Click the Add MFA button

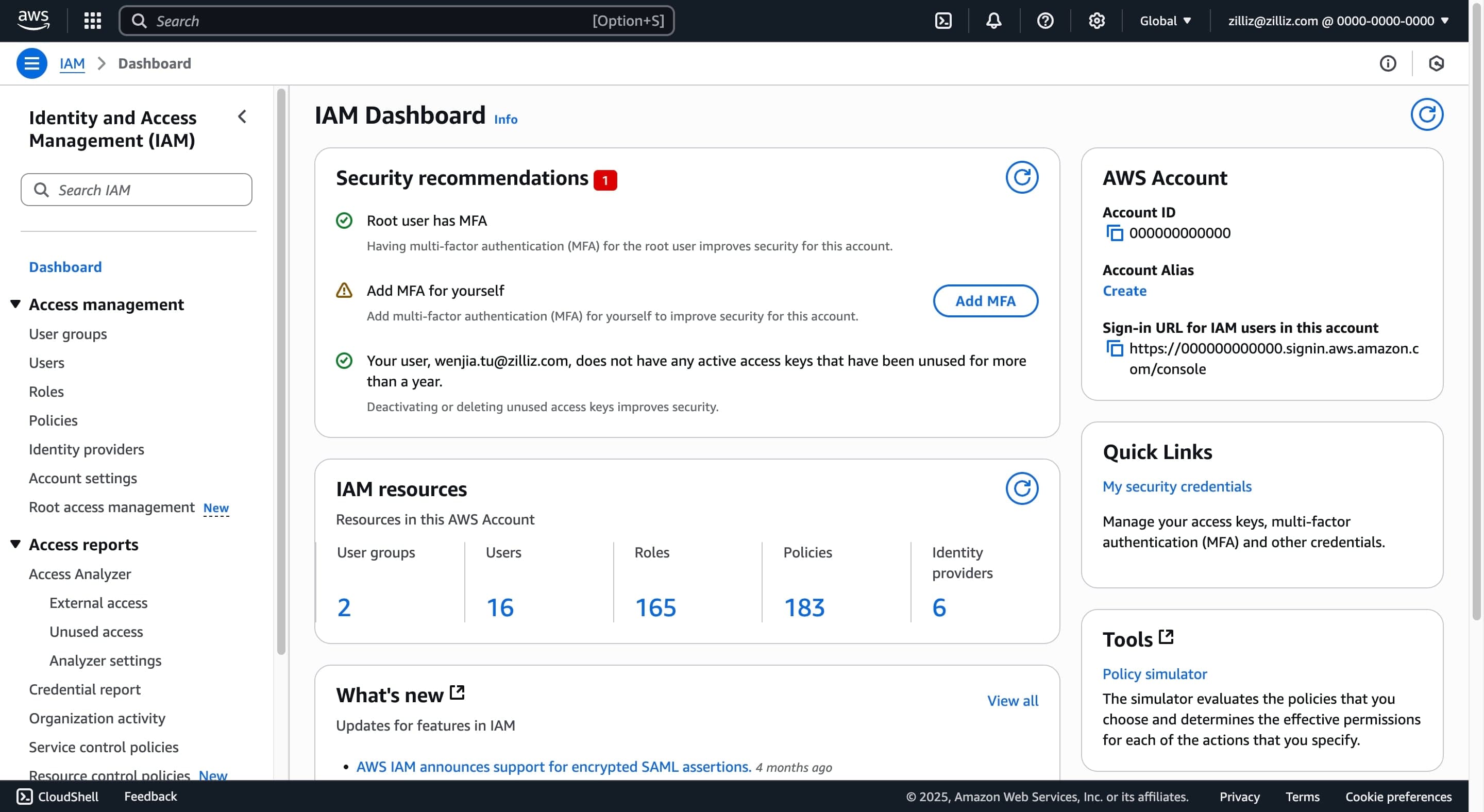point(986,301)
